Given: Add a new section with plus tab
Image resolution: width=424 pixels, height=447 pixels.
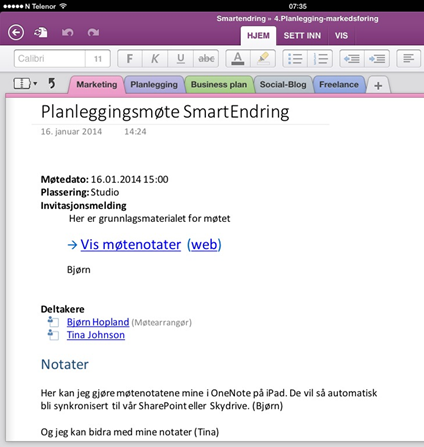Looking at the screenshot, I should pos(378,86).
